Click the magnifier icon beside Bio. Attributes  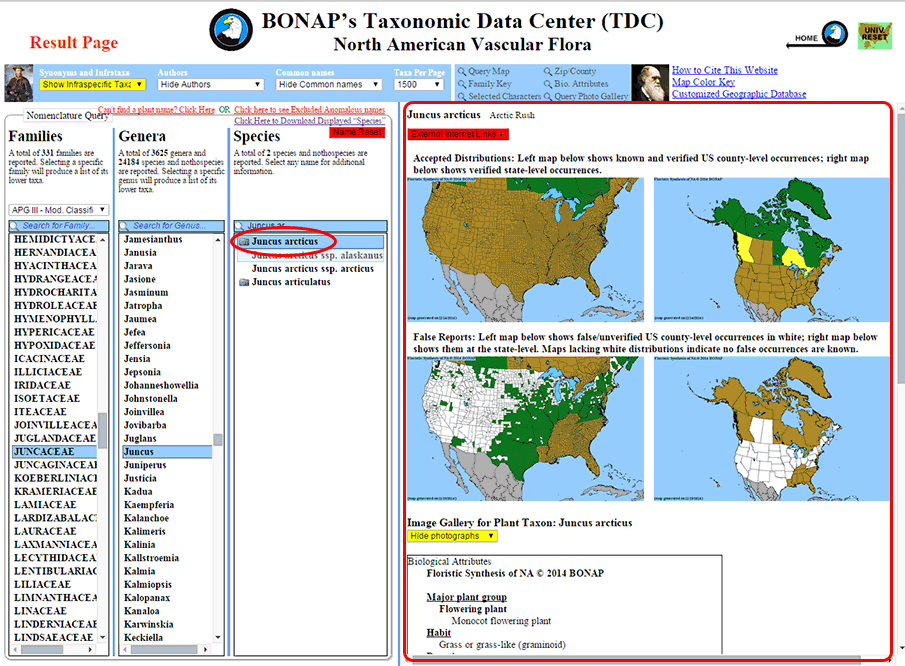[x=548, y=84]
